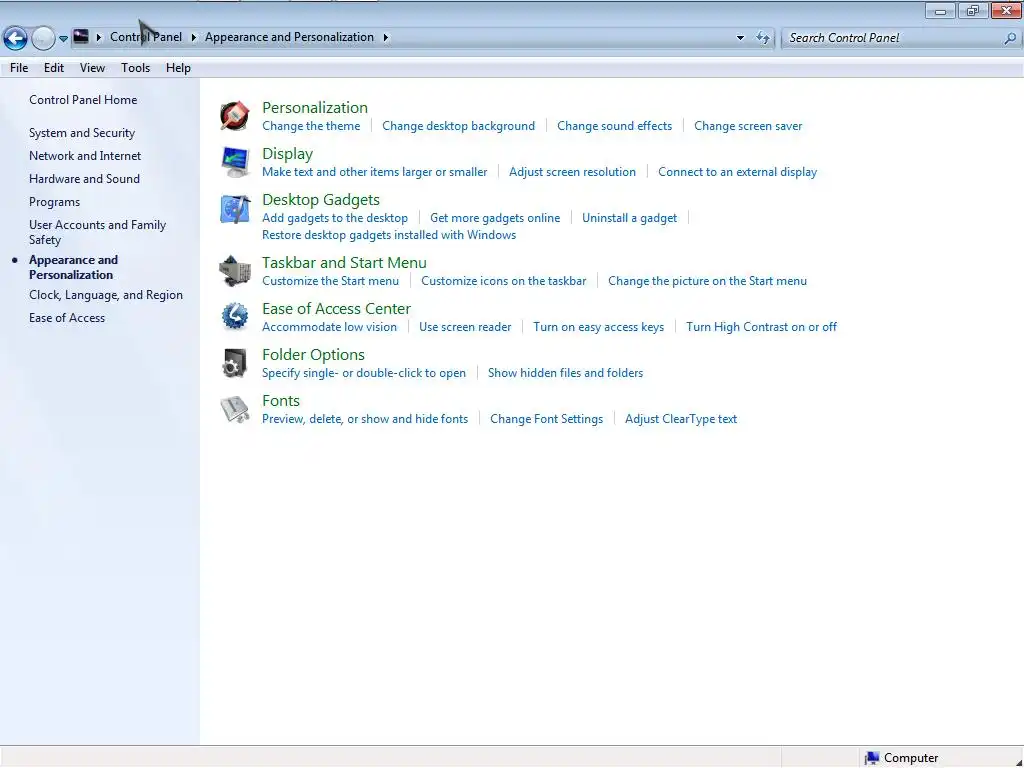Click the Taskbar and Start Menu icon
Screen dimensions: 1024x768
pos(234,271)
